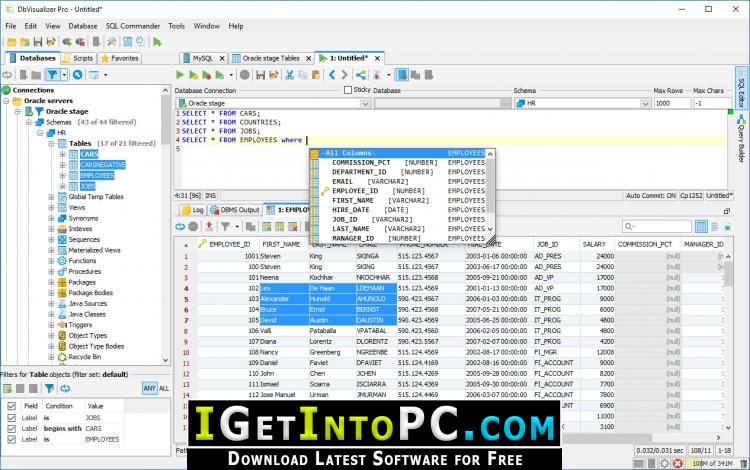Click the cut scissors icon
Image resolution: width=750 pixels, height=470 pixels.
289,75
